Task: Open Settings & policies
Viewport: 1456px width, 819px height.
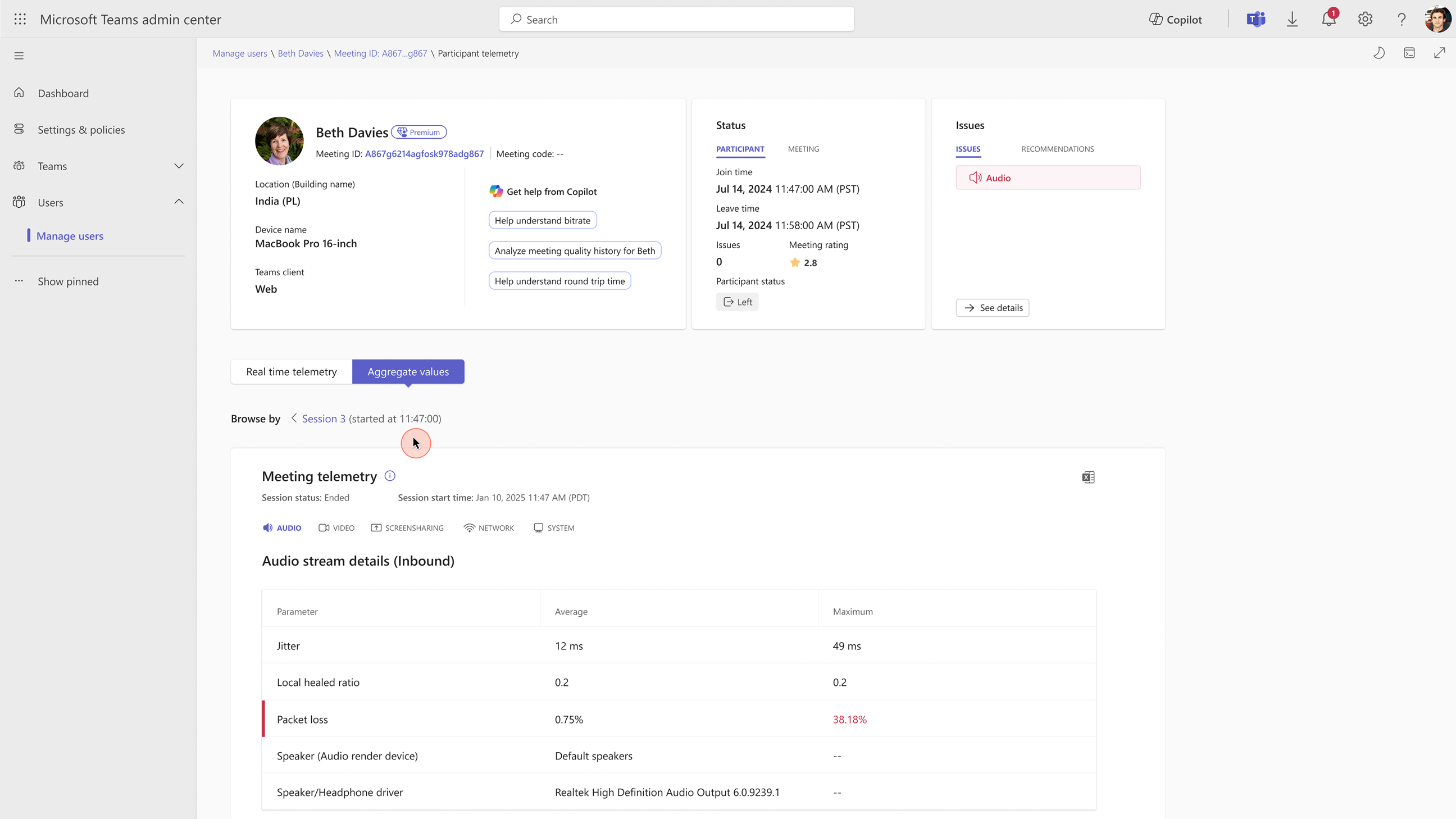Action: [81, 129]
